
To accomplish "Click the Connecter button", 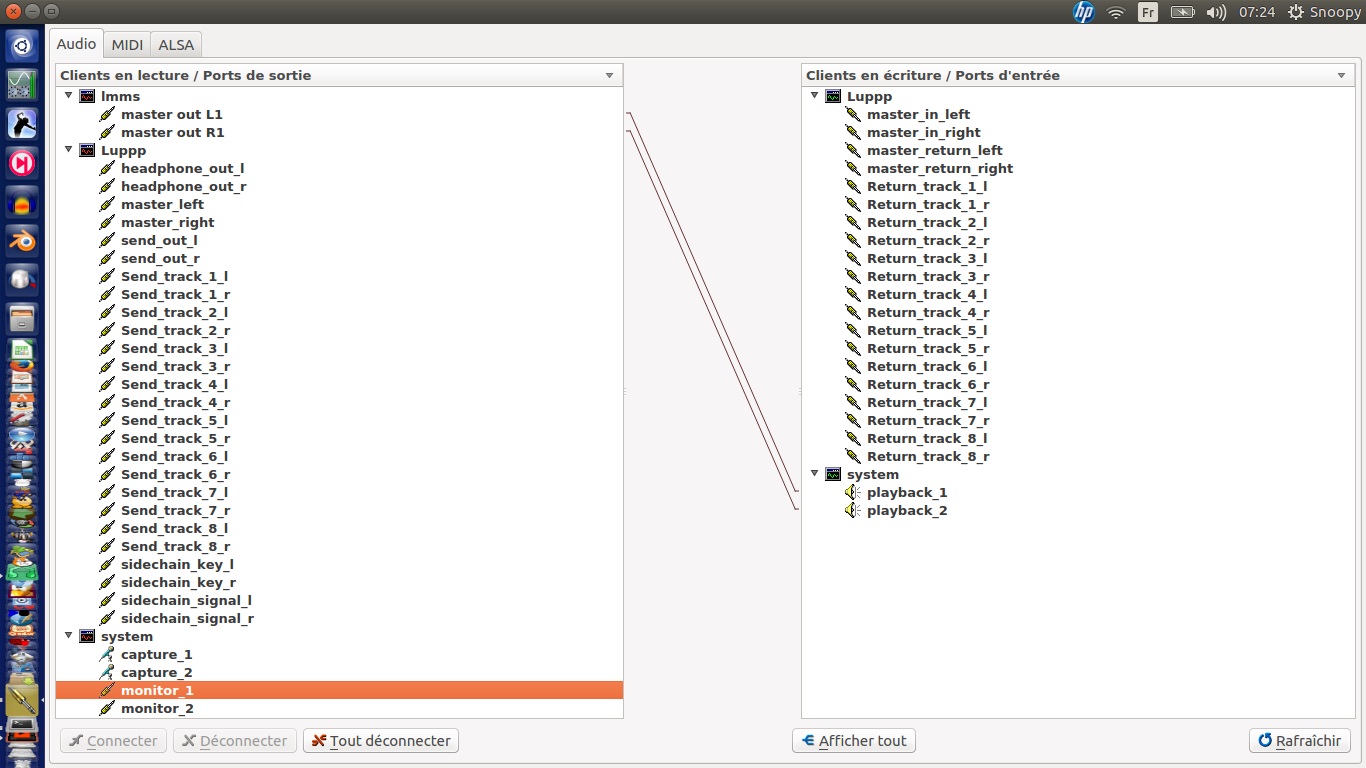I will (112, 741).
